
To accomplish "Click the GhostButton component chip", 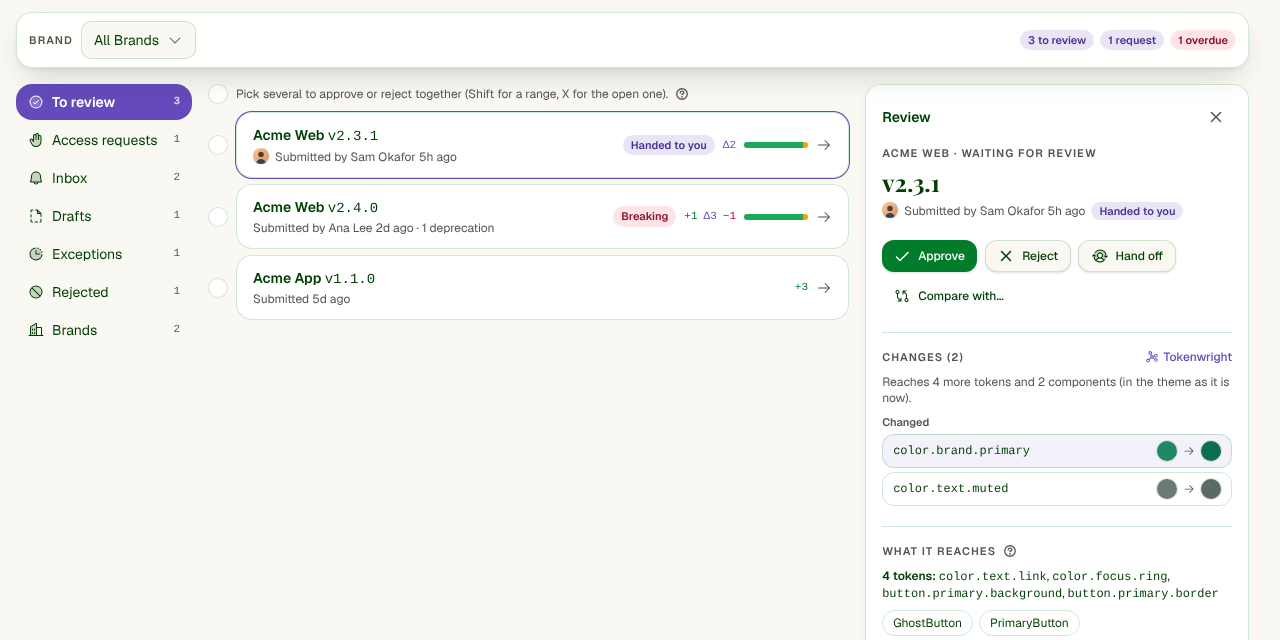I will click(x=927, y=623).
